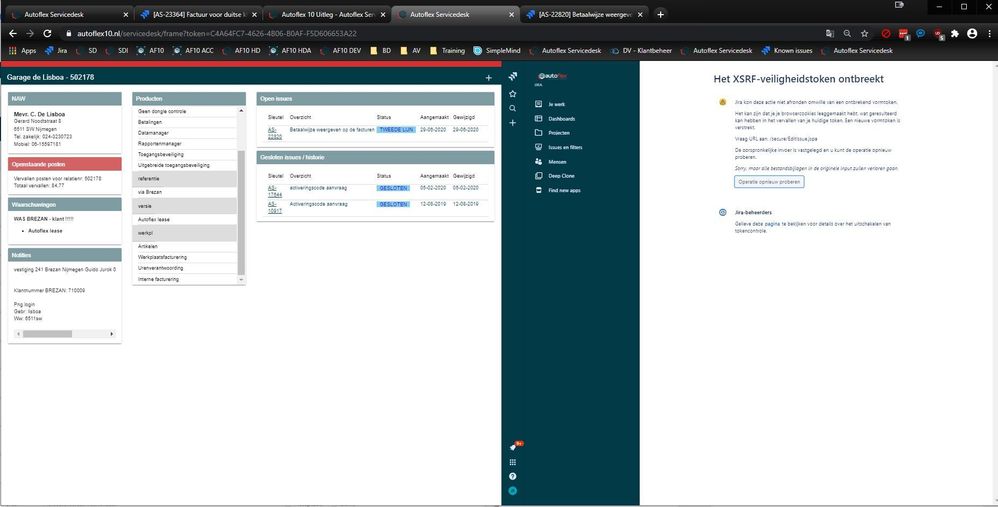Image resolution: width=998 pixels, height=507 pixels.
Task: Select 'Werkplaatsfacturering' in the Producten list
Action: (185, 258)
